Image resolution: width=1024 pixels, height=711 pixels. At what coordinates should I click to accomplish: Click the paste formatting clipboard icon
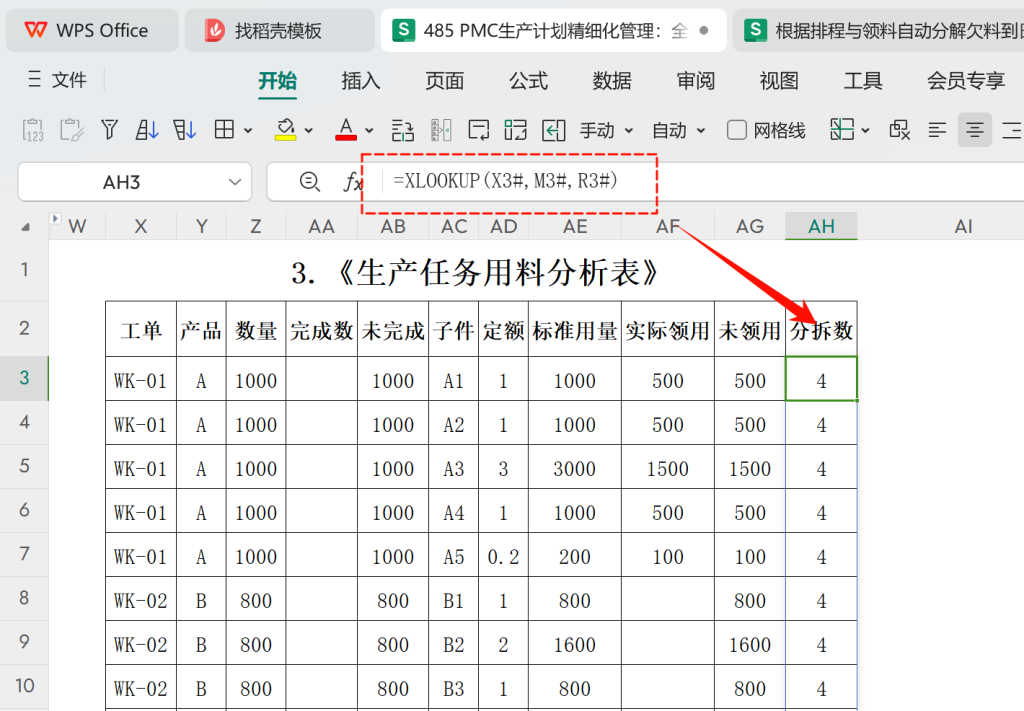point(71,130)
